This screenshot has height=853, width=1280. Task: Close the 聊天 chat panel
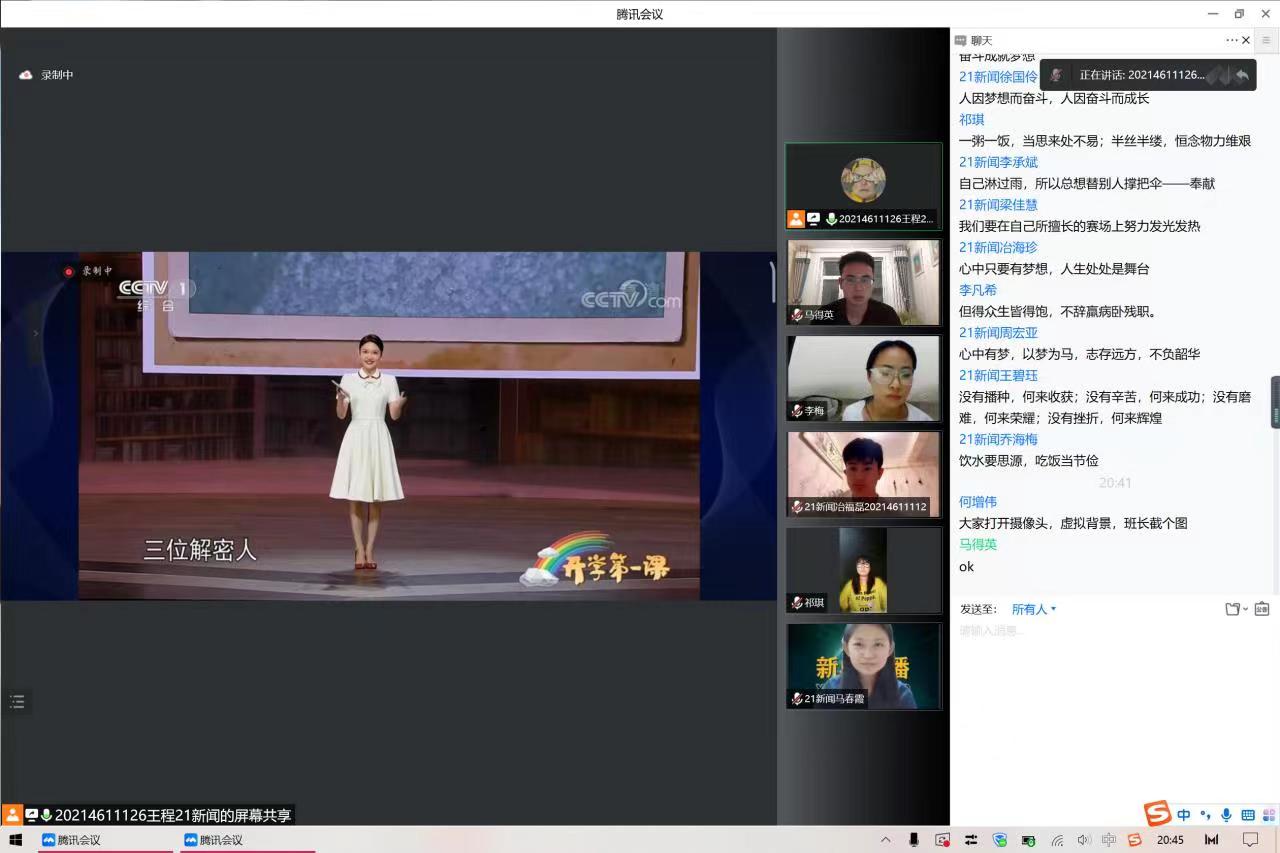[1246, 40]
